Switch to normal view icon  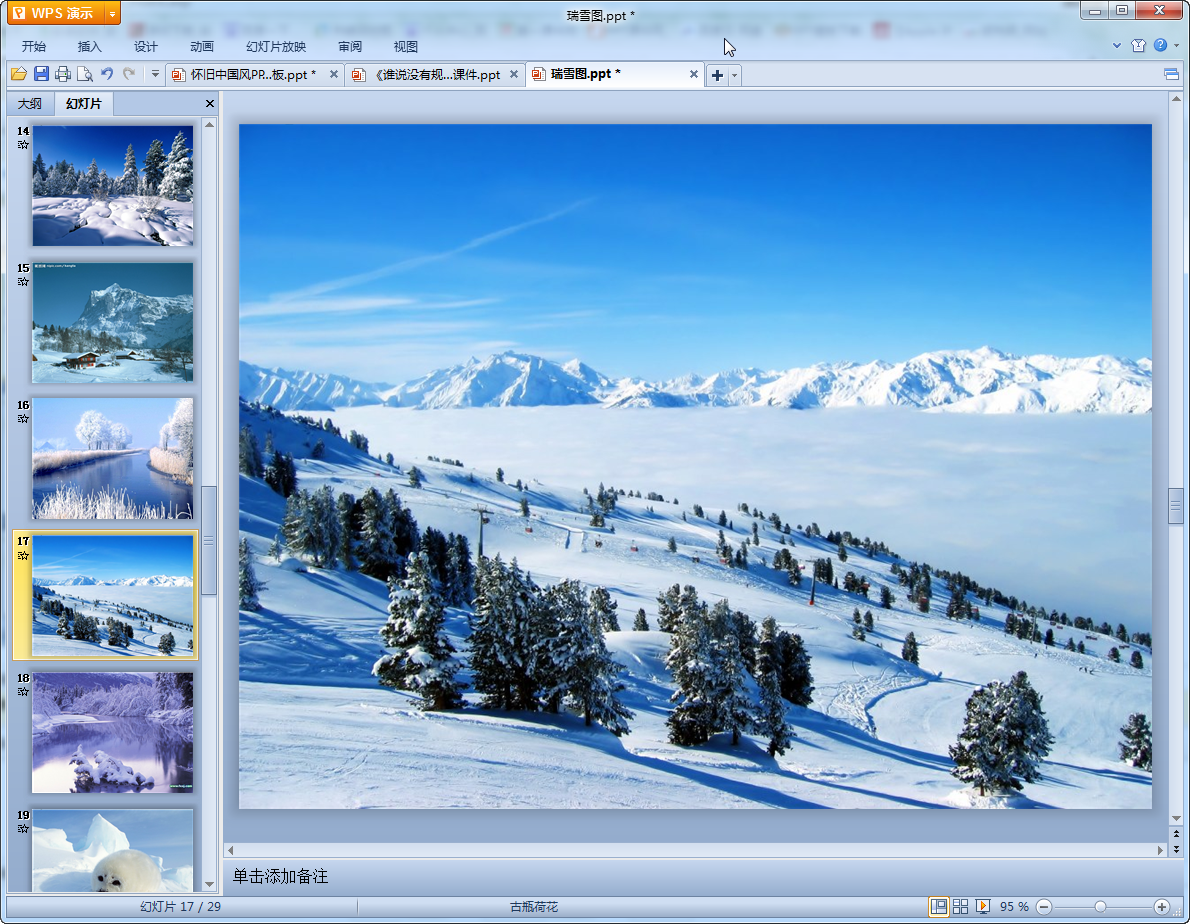(x=939, y=907)
